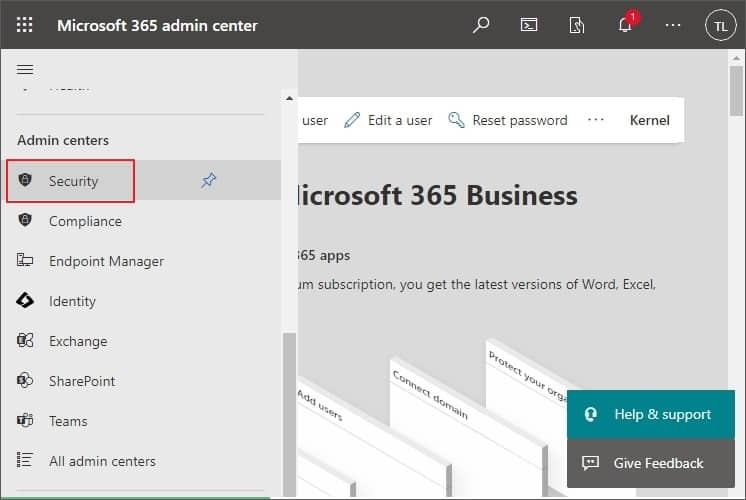Click the Exchange icon in sidebar
Viewport: 746px width, 500px height.
(x=25, y=340)
